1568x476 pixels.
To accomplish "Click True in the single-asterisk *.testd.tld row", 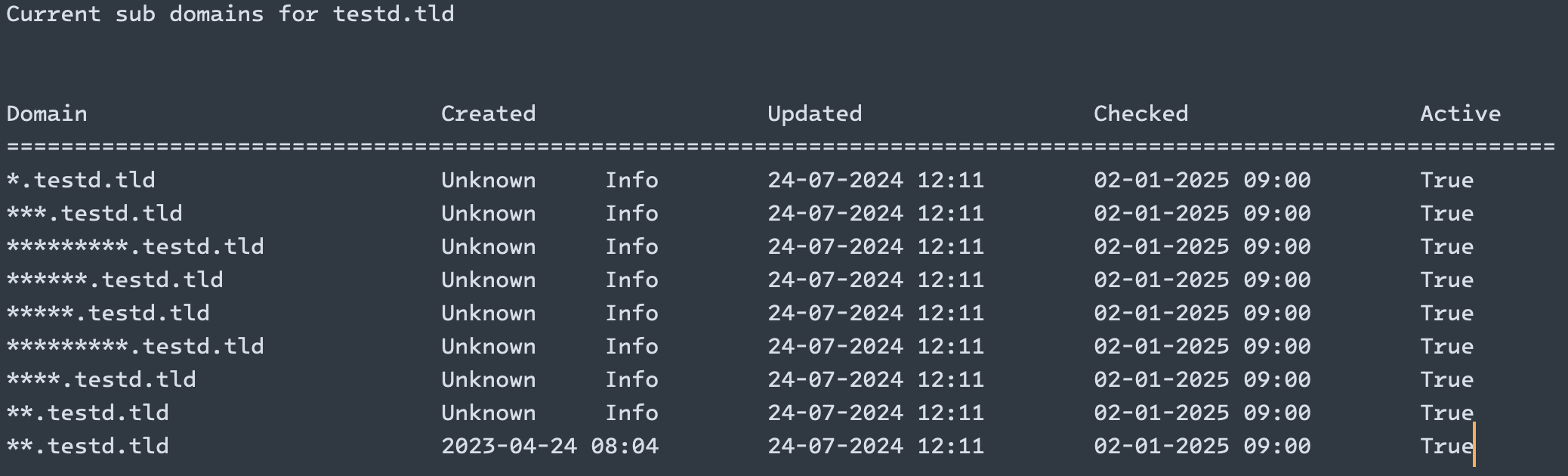I will [1446, 180].
